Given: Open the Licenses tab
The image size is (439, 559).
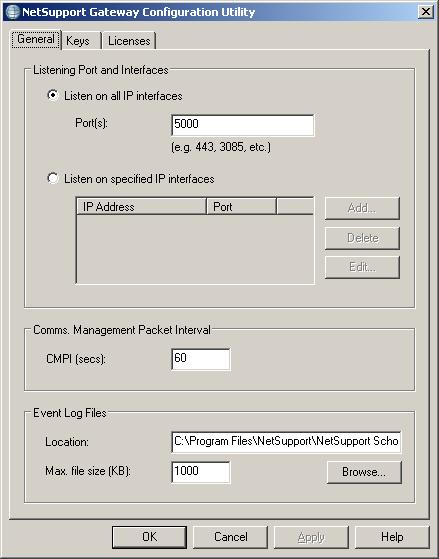Looking at the screenshot, I should (x=129, y=41).
